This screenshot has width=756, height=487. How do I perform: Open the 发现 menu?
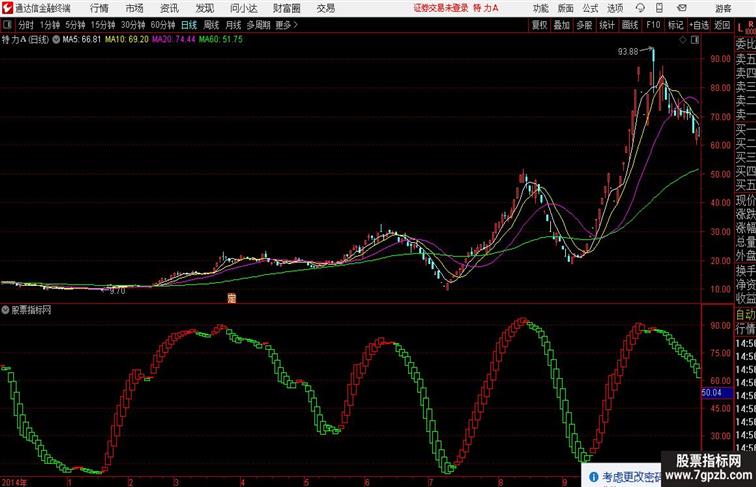[x=204, y=8]
